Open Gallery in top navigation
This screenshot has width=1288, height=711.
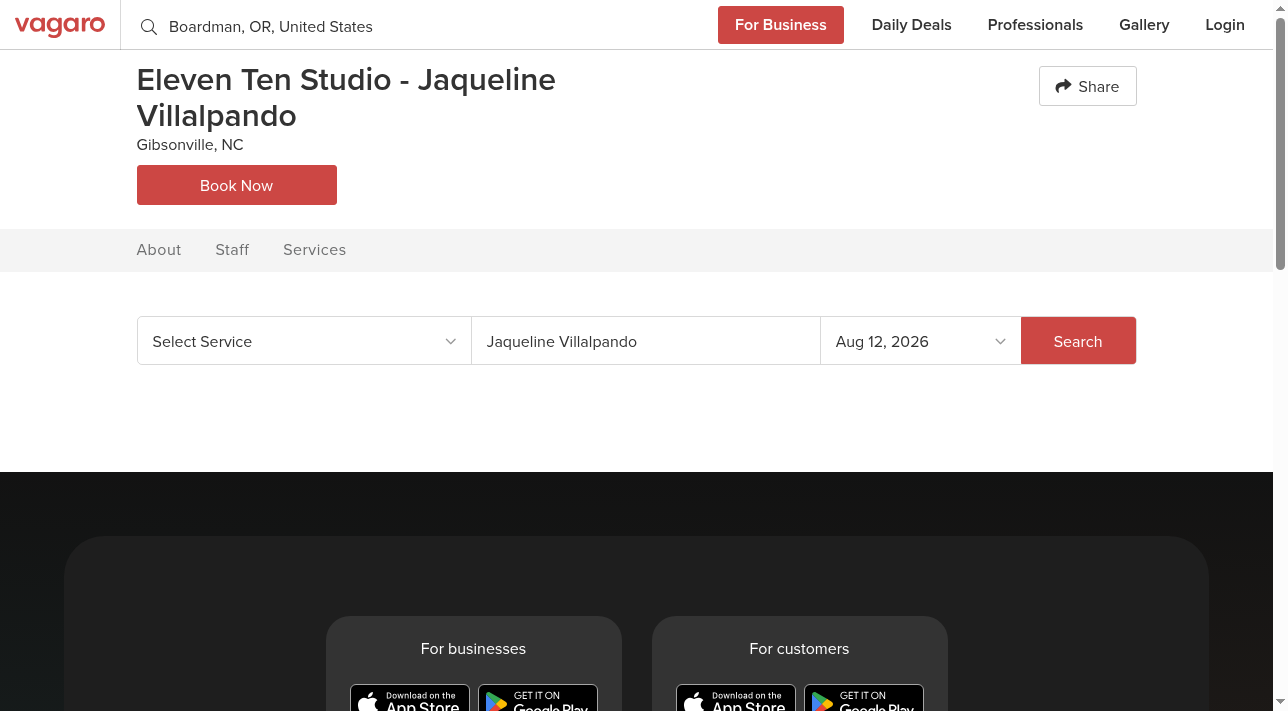tap(1144, 25)
